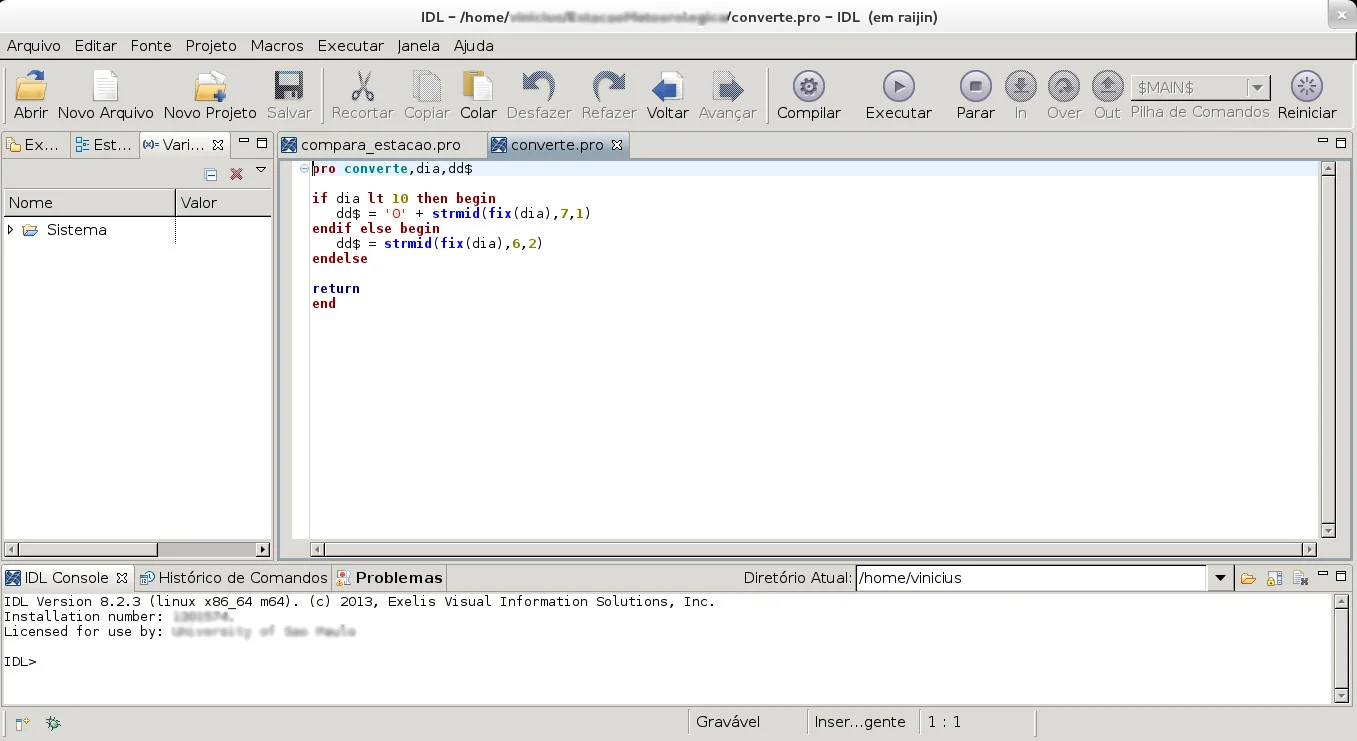Paste with the Colar clipboard icon

(478, 87)
